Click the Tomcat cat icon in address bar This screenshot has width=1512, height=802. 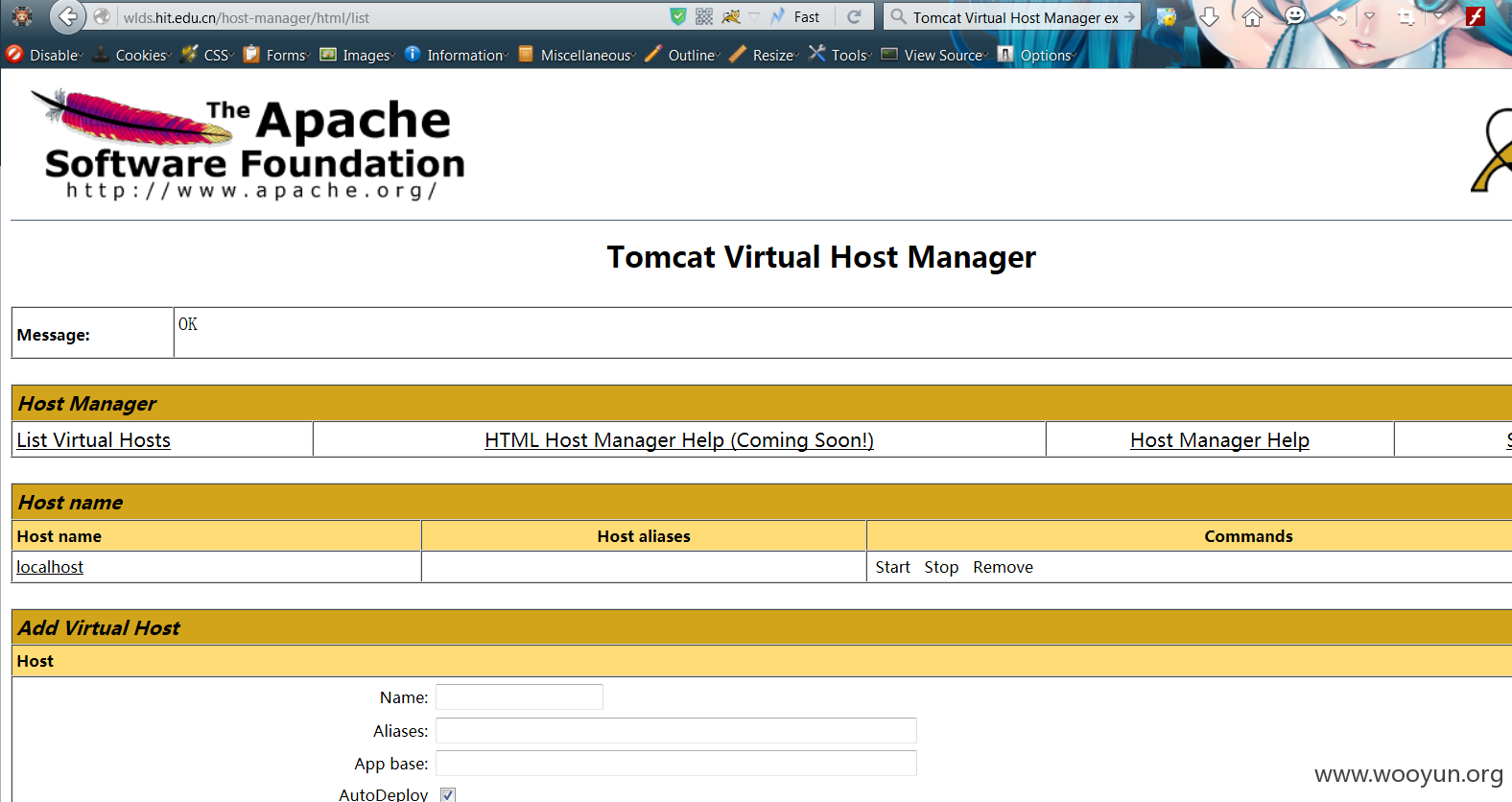[731, 16]
